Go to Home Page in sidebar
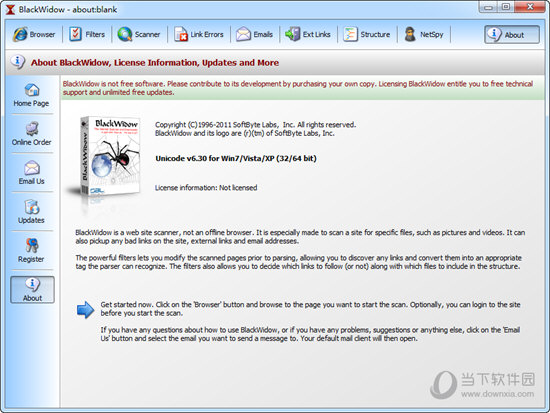Image resolution: width=550 pixels, height=413 pixels. (x=32, y=95)
